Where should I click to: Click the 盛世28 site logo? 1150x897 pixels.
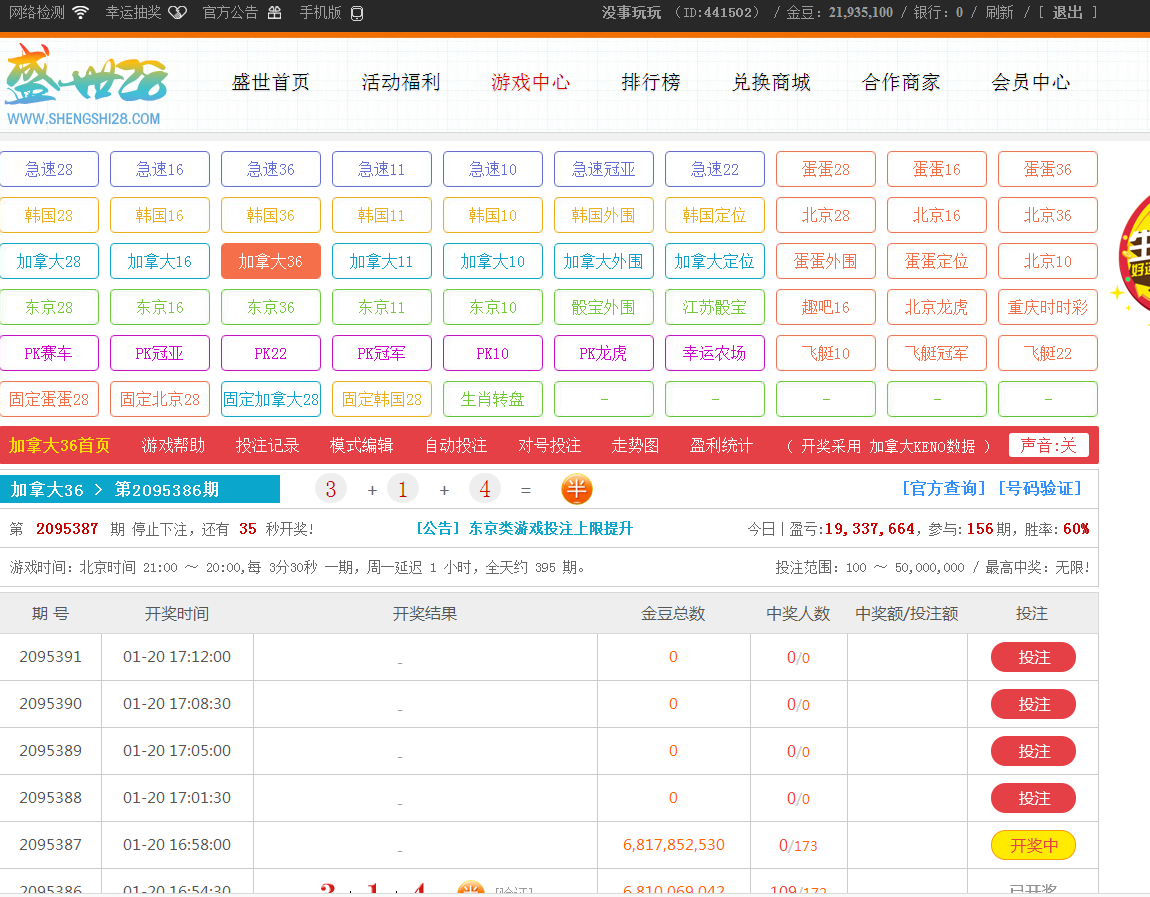point(85,84)
